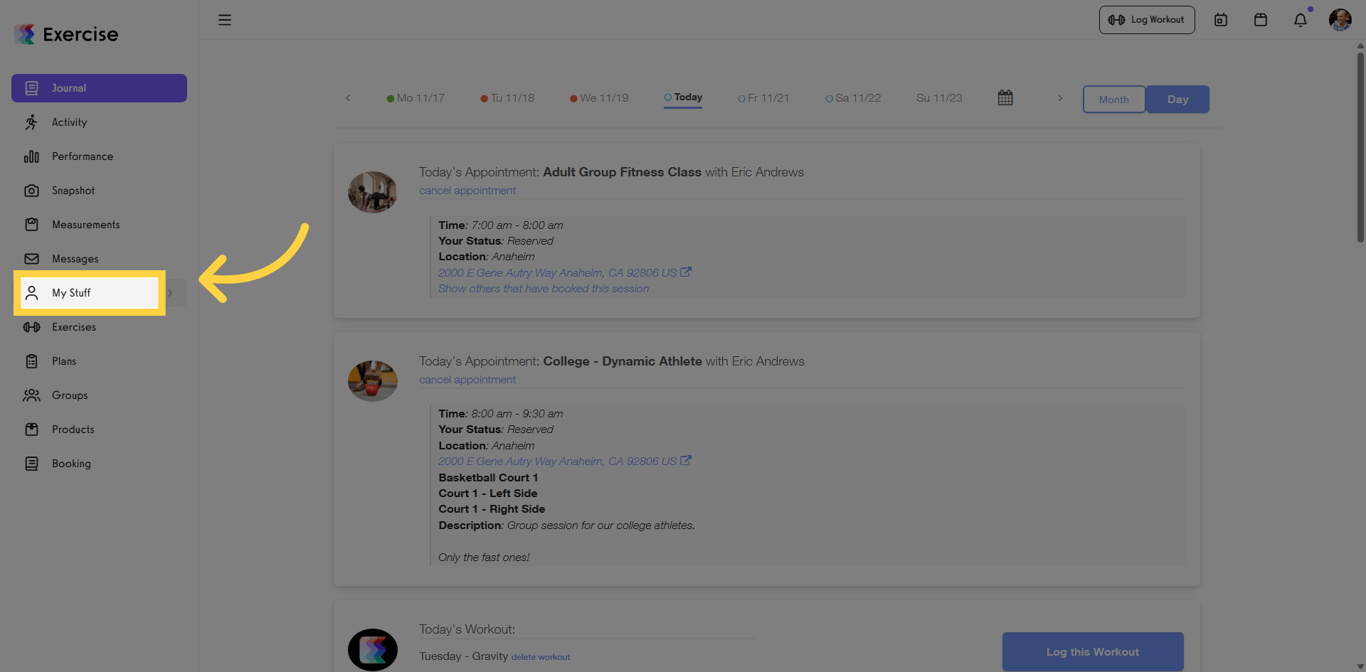The width and height of the screenshot is (1366, 672).
Task: Select the Sa 11/22 date tab
Action: [x=853, y=98]
